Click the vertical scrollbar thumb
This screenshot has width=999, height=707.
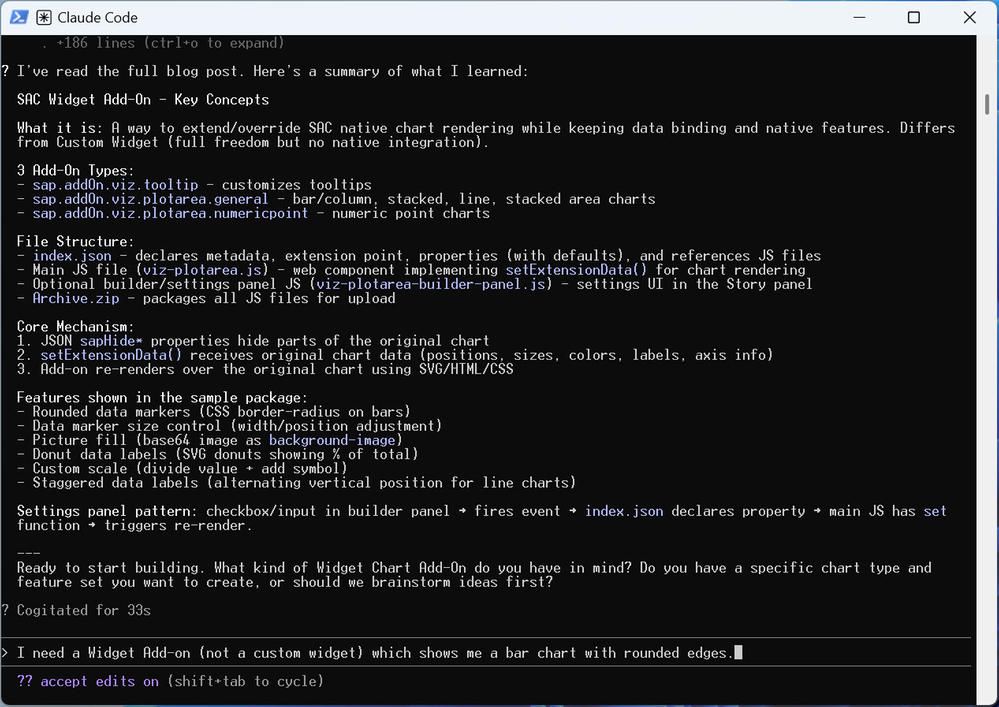[986, 104]
